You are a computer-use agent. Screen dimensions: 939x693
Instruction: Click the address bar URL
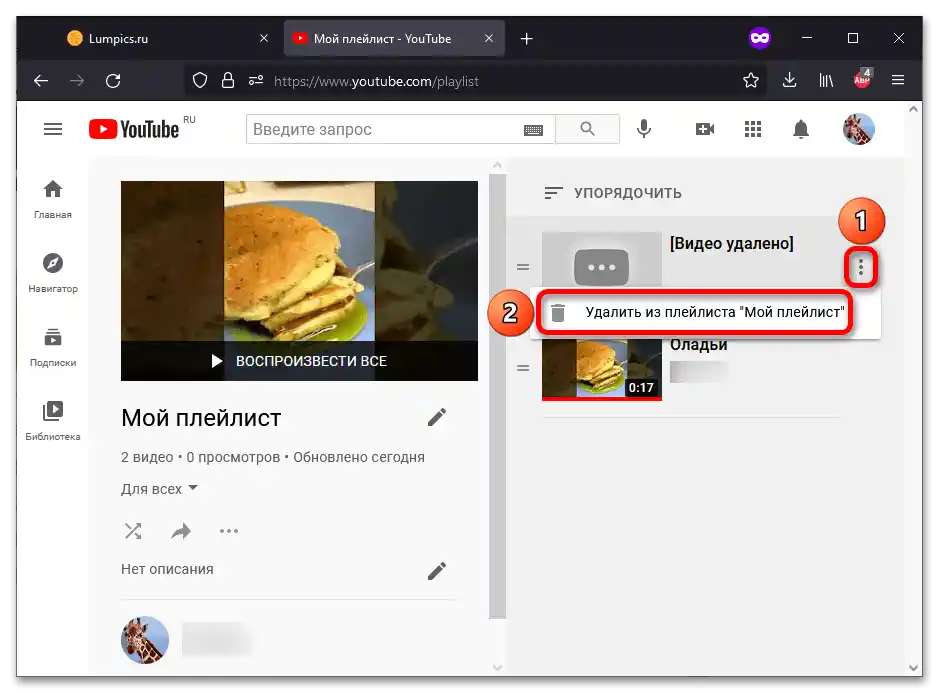376,81
